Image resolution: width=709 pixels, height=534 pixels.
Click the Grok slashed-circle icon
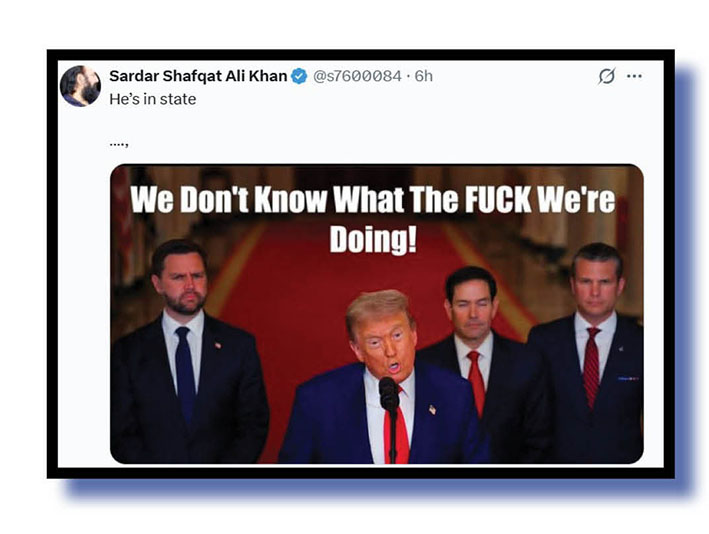tap(606, 76)
